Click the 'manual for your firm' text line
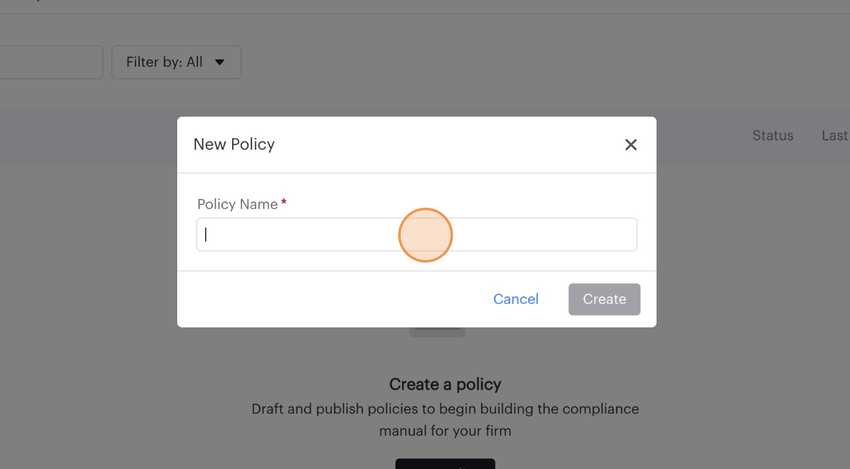The image size is (850, 469). pyautogui.click(x=445, y=431)
